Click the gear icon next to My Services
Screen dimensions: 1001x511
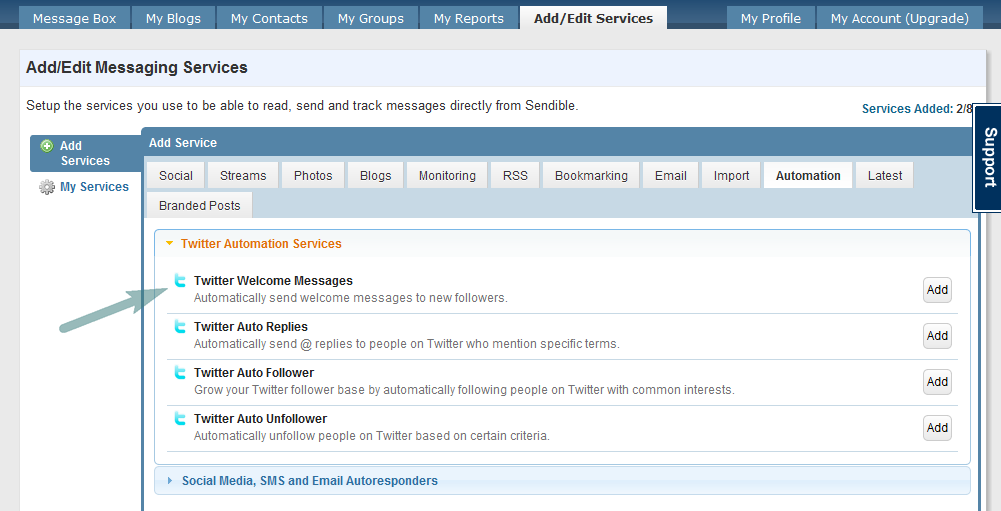pos(47,187)
